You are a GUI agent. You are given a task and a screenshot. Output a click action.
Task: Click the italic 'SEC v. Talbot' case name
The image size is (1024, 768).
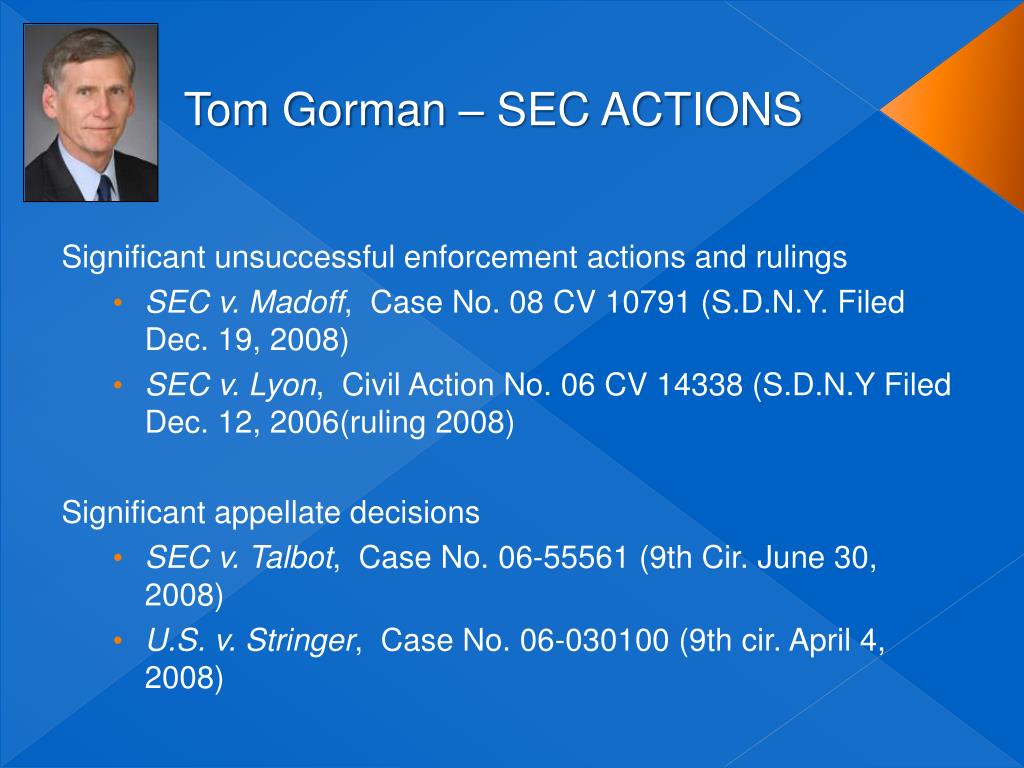click(240, 558)
